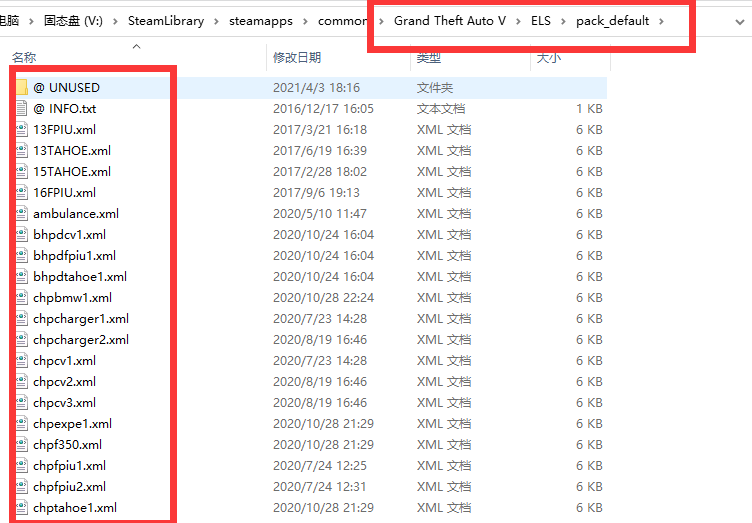Open the @ UNUSED folder icon
The height and width of the screenshot is (523, 752).
(22, 88)
